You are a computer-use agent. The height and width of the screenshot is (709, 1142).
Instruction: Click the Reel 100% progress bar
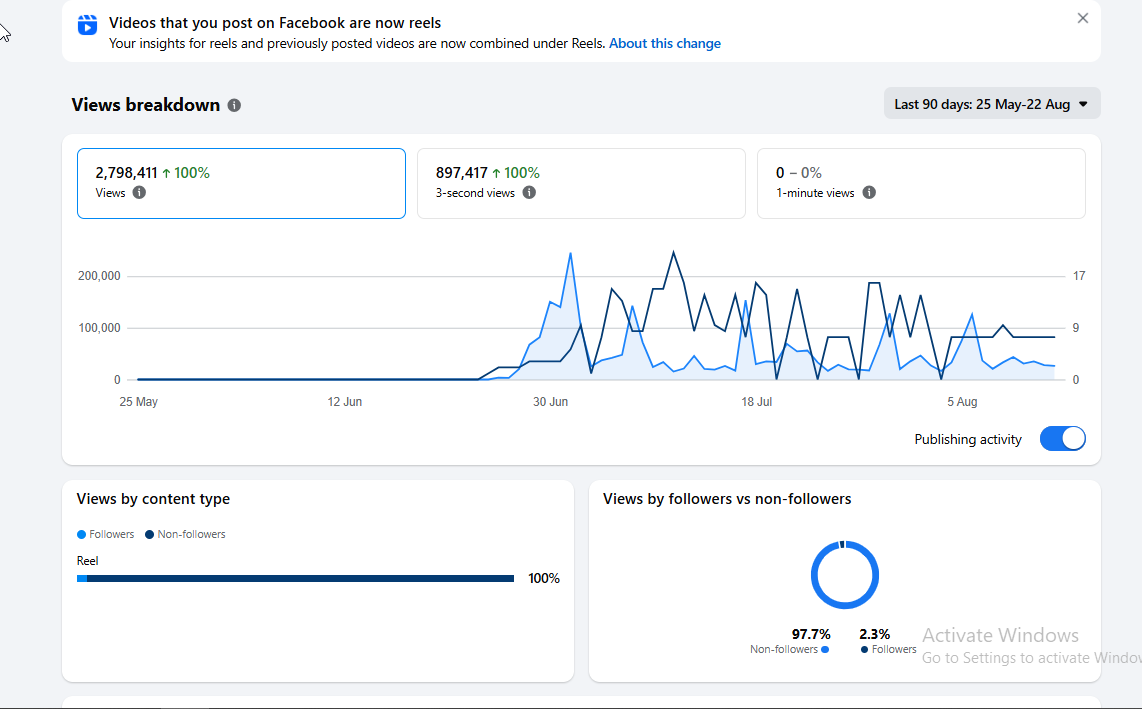pos(295,579)
